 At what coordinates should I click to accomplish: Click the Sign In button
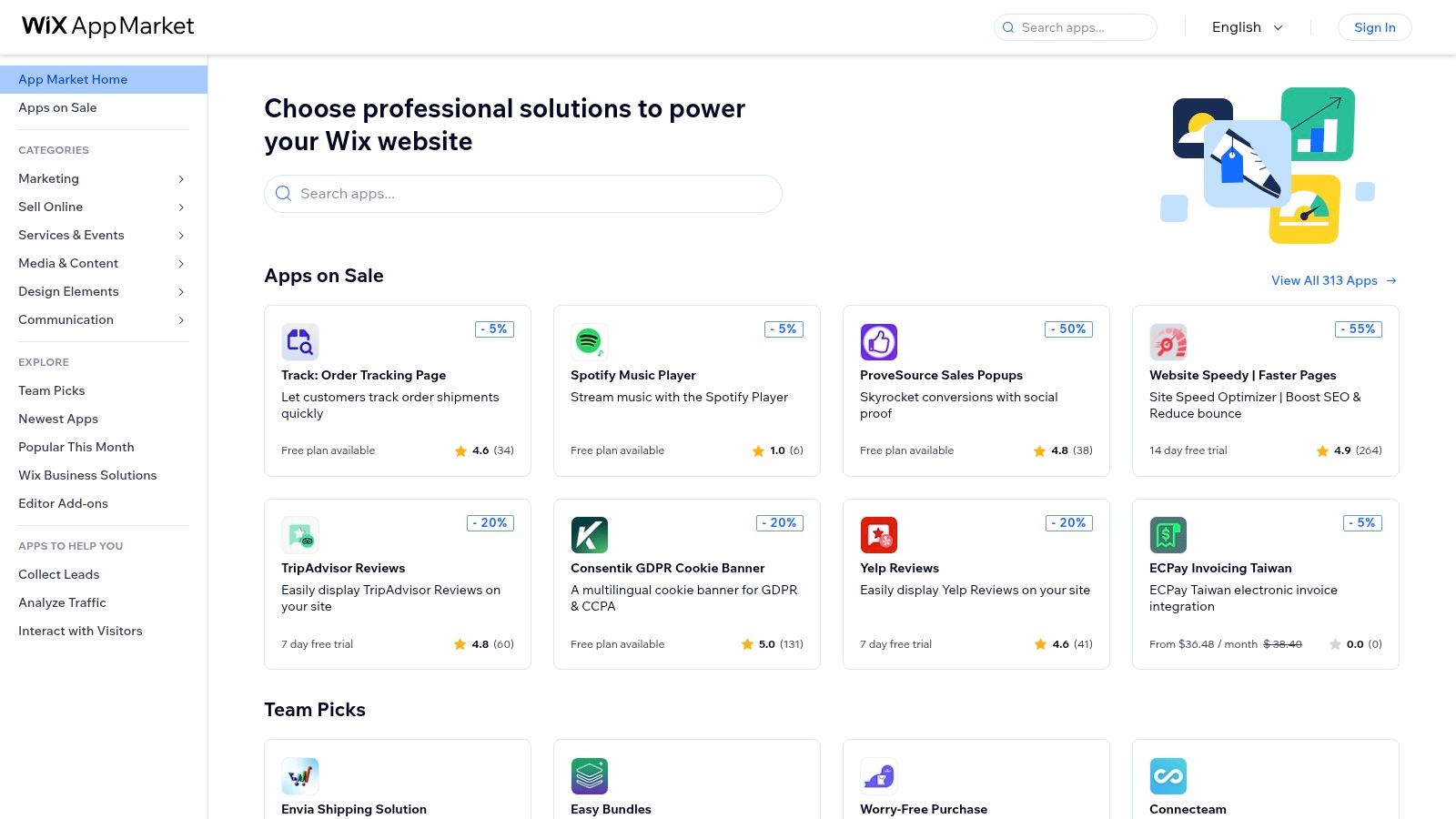1374,27
